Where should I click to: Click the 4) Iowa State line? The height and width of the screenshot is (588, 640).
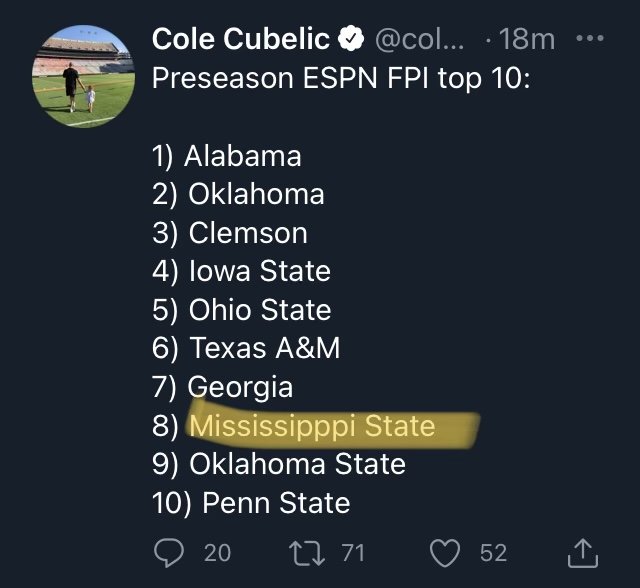pyautogui.click(x=241, y=271)
